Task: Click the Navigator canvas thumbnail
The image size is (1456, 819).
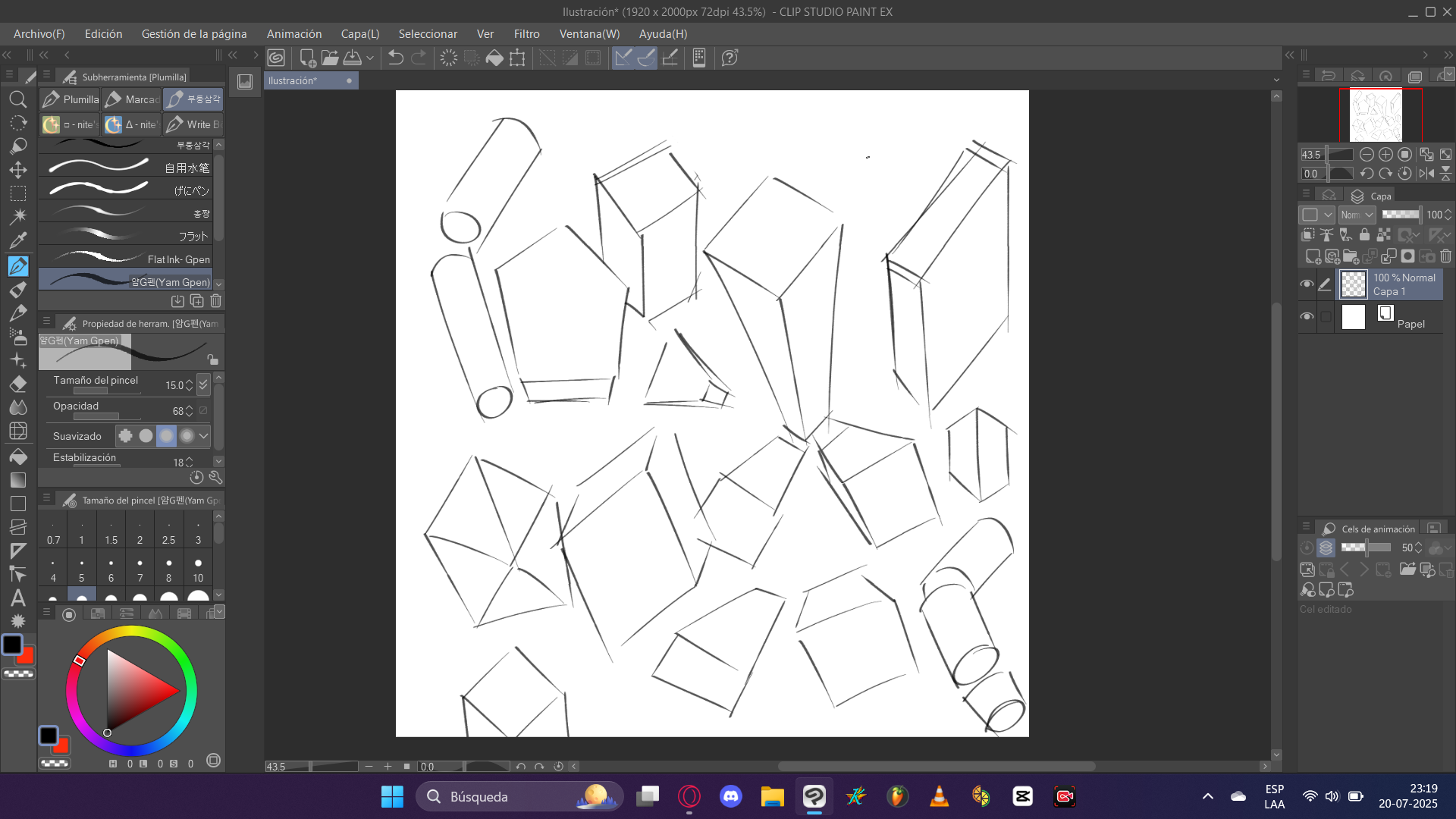Action: (1376, 115)
